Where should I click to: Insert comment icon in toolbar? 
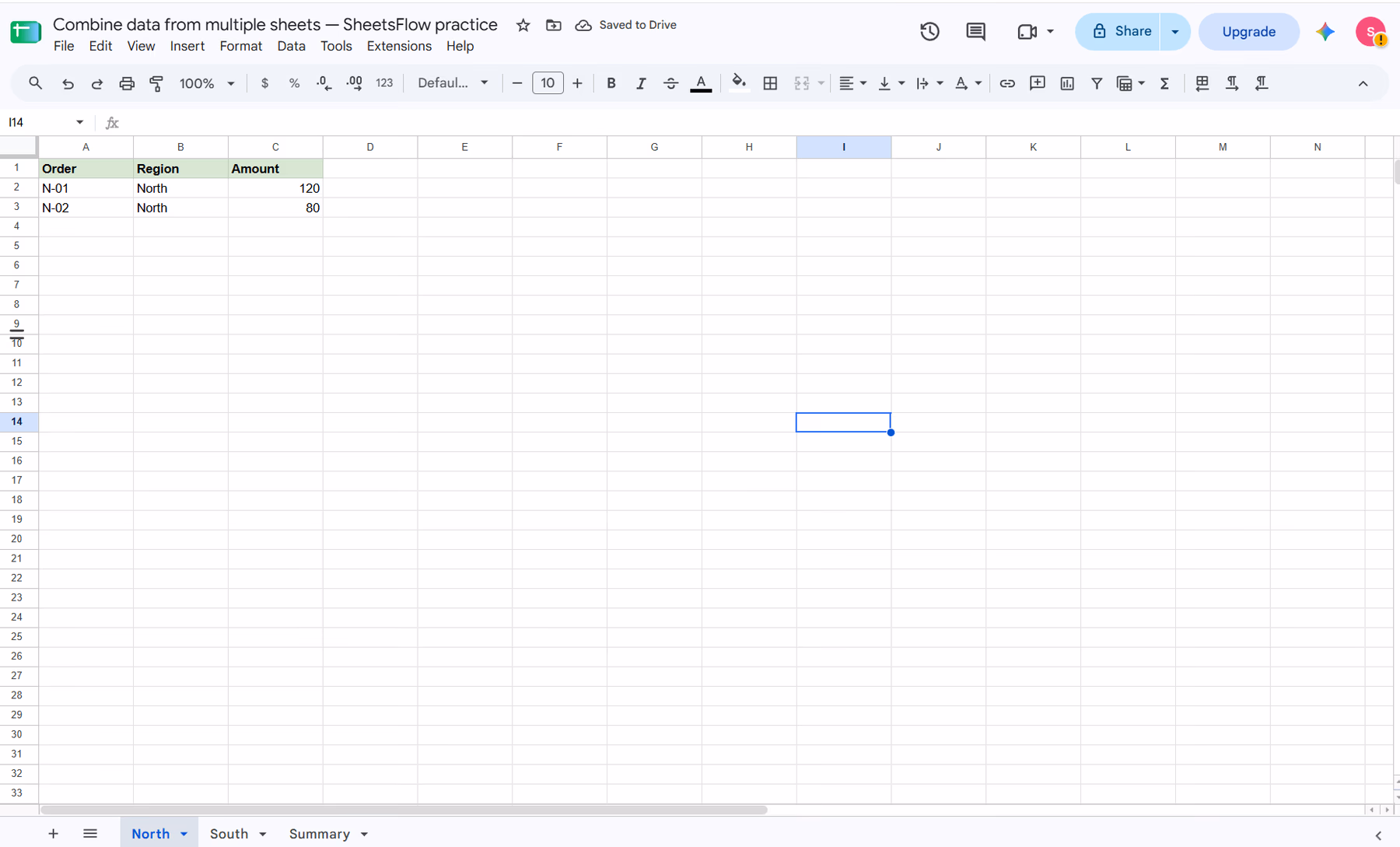point(1037,83)
